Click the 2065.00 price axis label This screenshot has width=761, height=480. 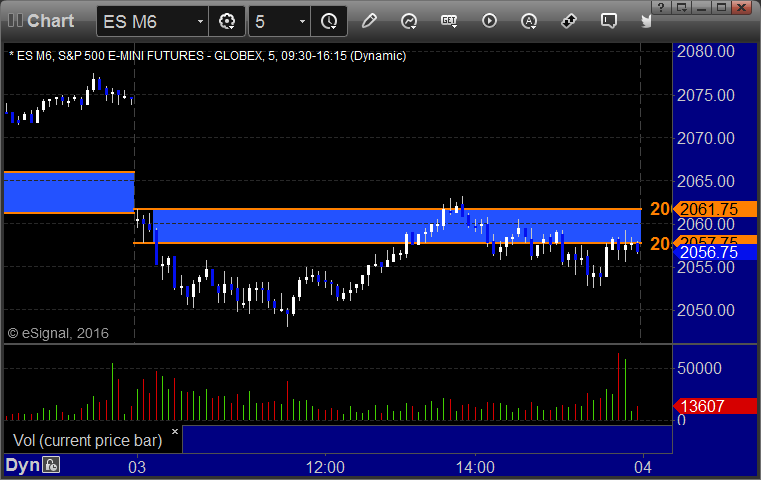[x=706, y=182]
